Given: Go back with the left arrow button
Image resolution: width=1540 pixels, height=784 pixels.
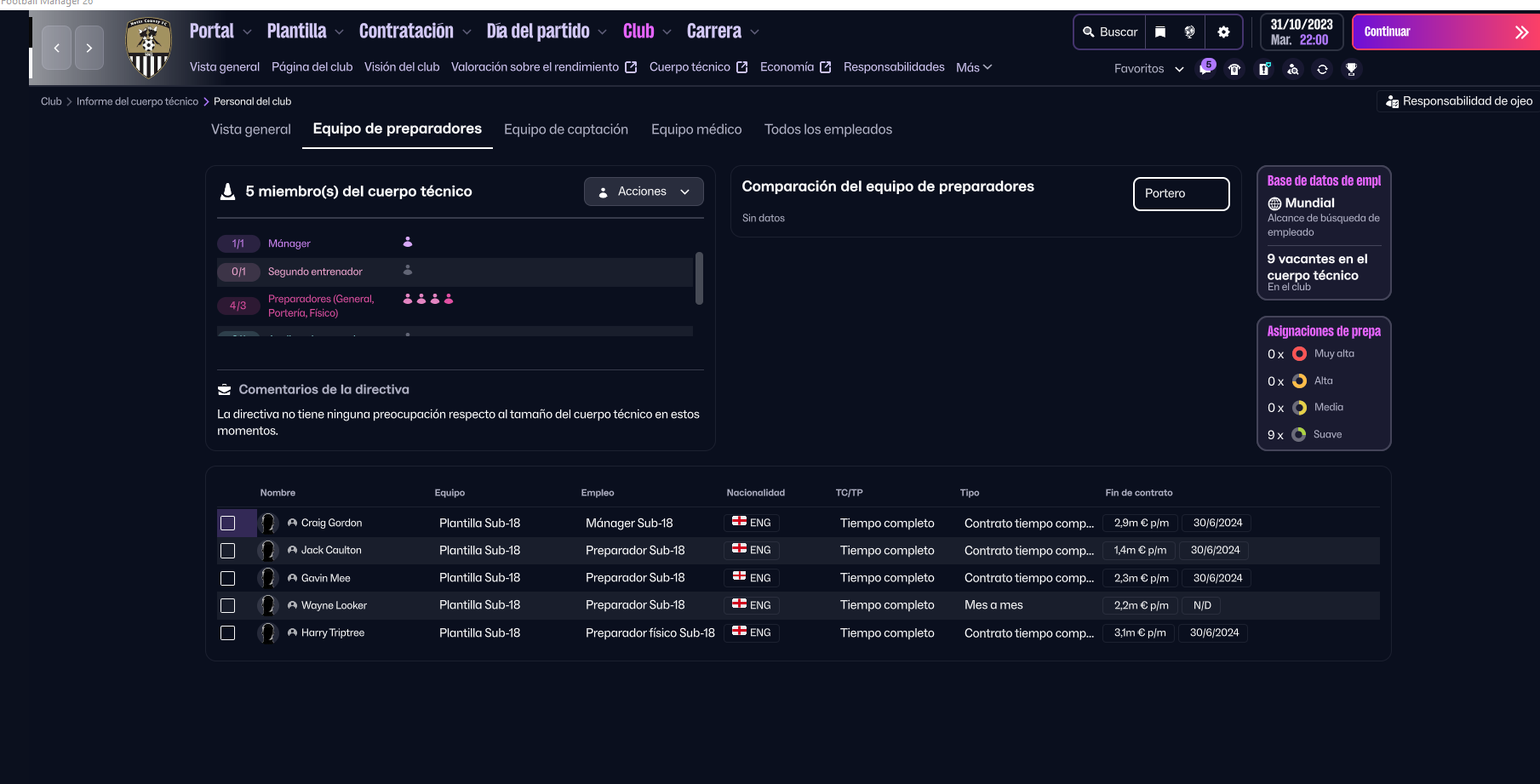Looking at the screenshot, I should coord(57,48).
